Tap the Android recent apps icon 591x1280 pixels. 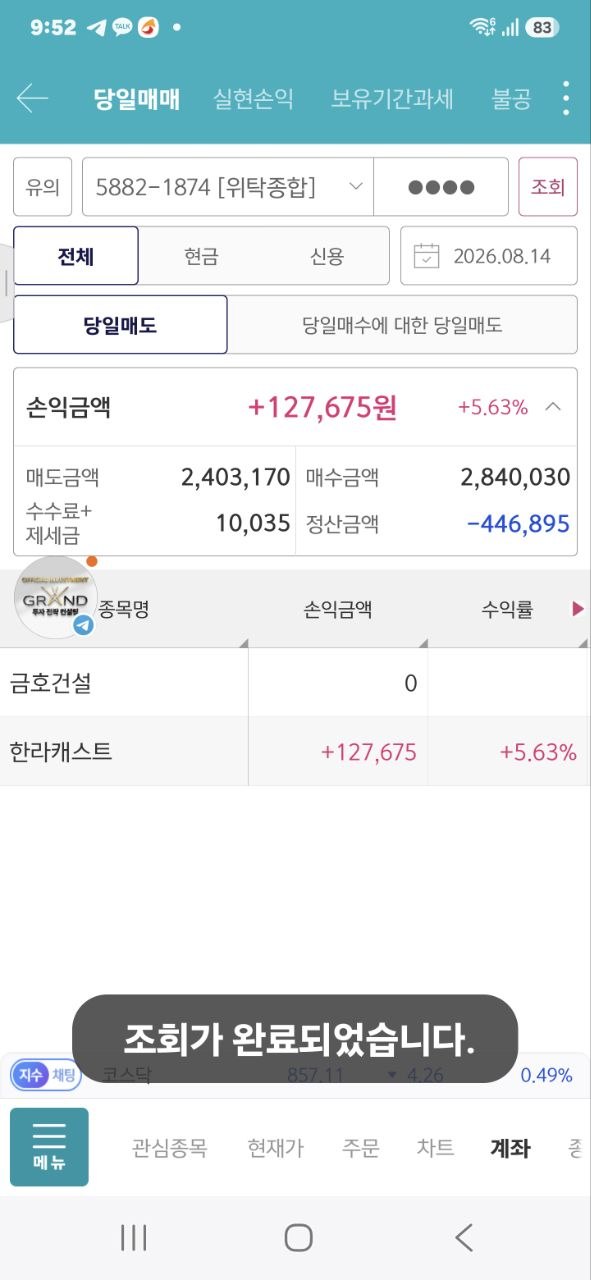133,1238
